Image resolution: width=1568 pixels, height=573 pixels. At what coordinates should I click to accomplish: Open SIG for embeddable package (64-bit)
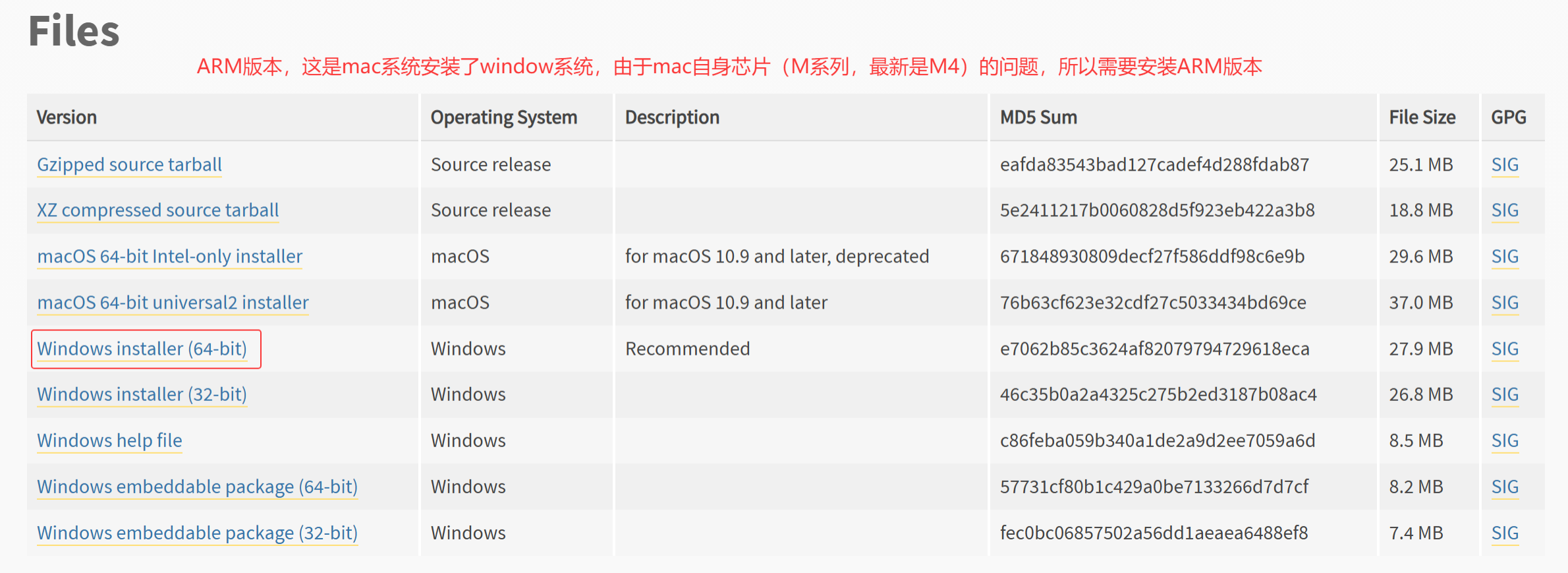click(1504, 487)
